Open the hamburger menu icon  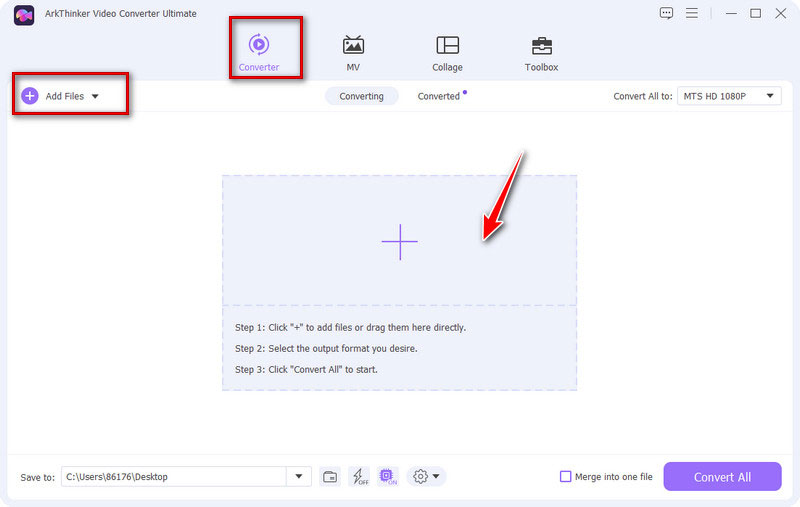(692, 13)
